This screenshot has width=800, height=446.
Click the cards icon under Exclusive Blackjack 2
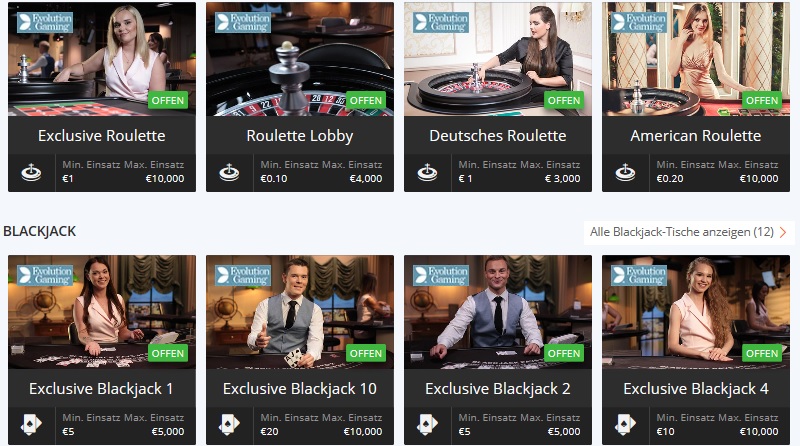[427, 424]
